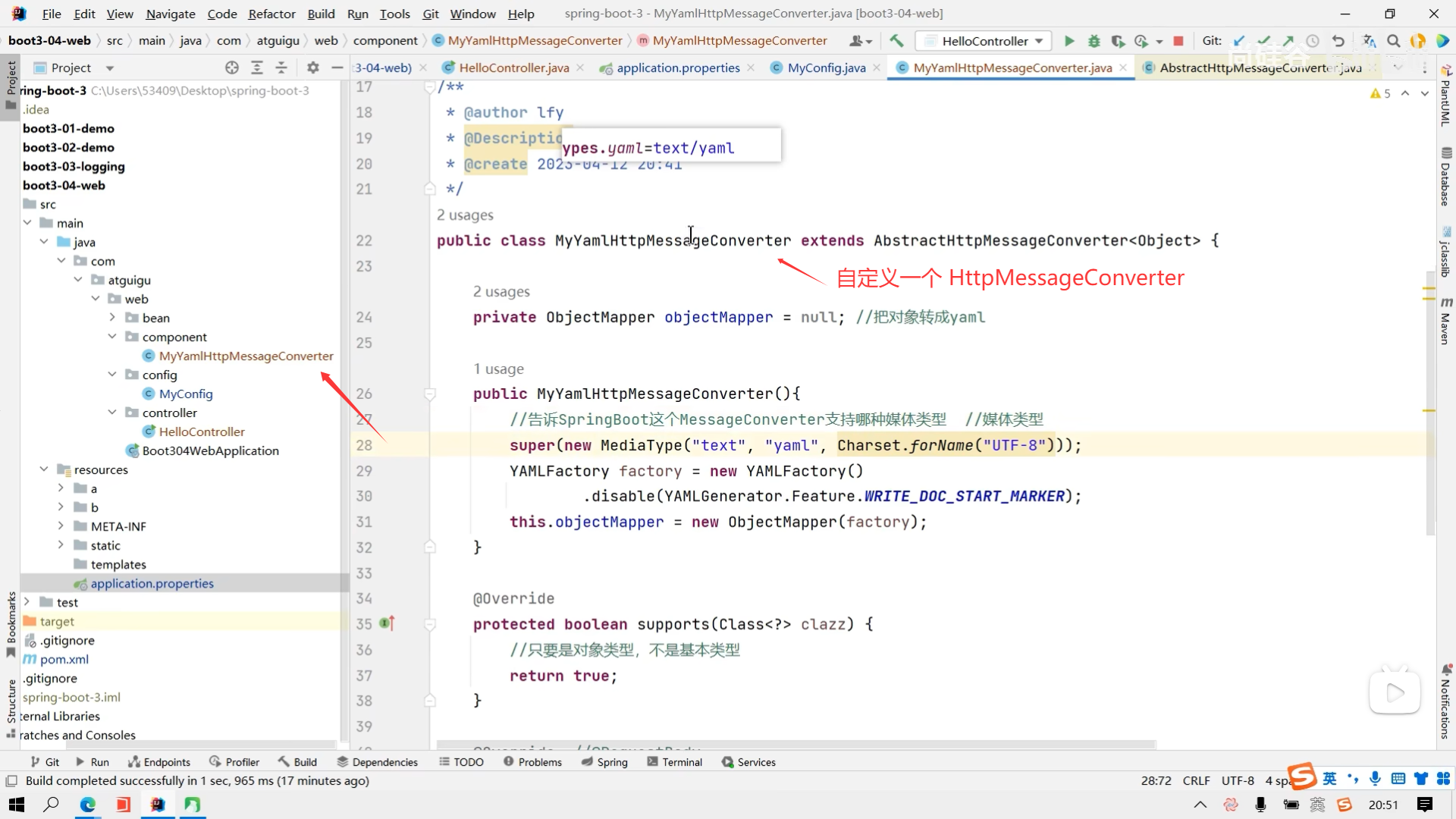Open the Problems tool window

click(532, 762)
